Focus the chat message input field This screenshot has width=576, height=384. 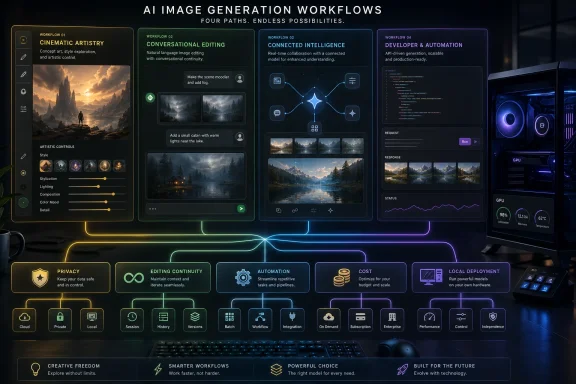191,209
